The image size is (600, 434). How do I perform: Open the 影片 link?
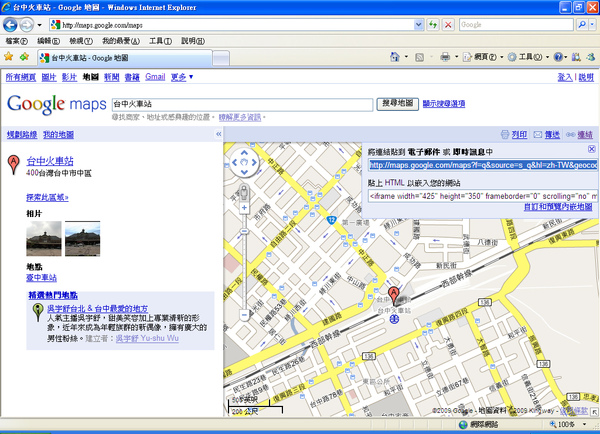(x=69, y=77)
